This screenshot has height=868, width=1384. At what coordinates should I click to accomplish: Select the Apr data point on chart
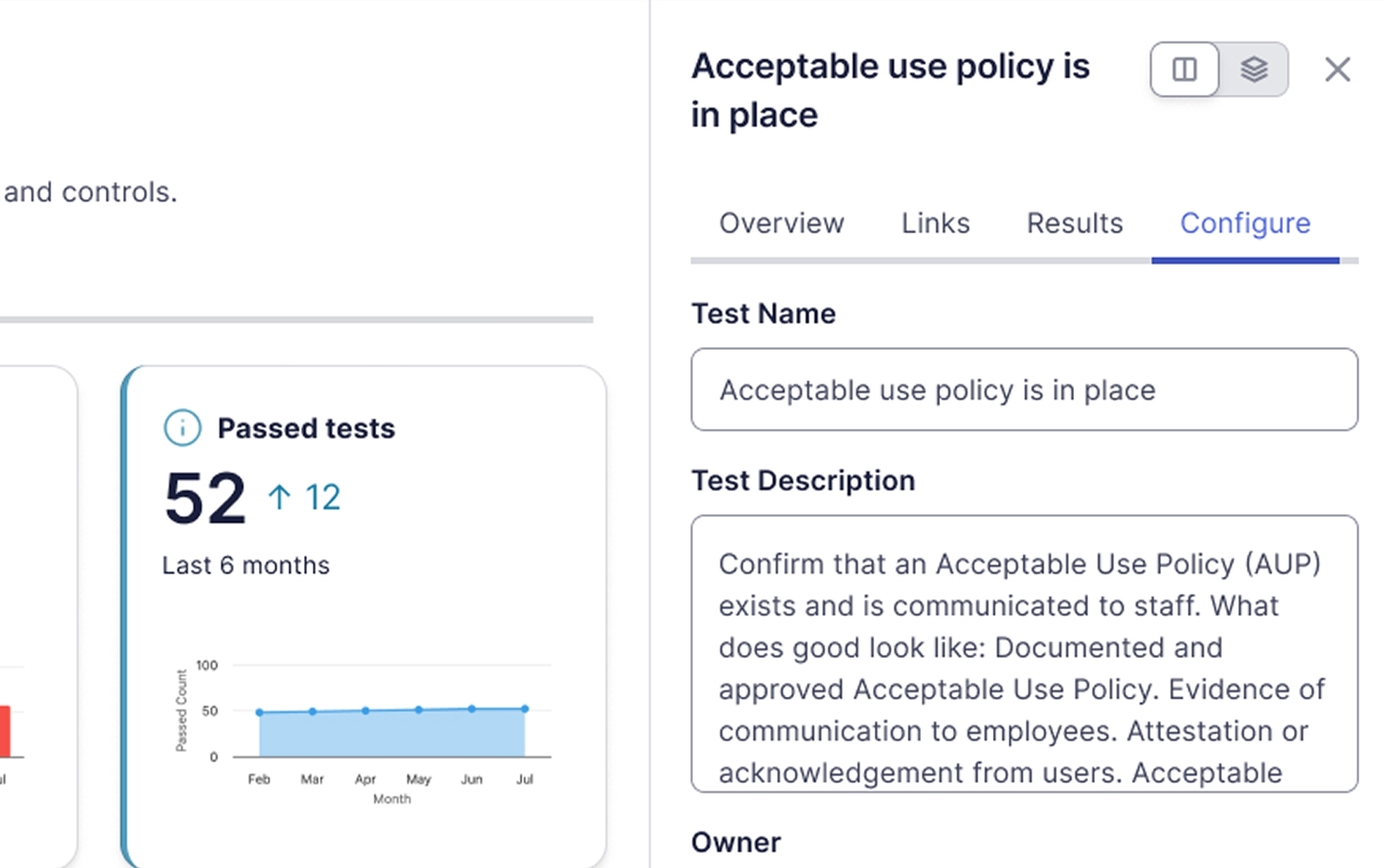(365, 710)
